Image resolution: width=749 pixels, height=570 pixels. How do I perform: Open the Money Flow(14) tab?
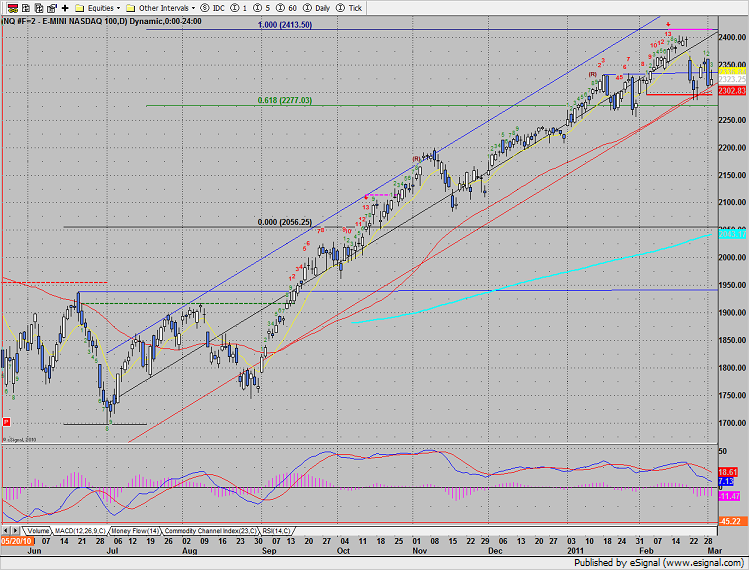[x=135, y=531]
